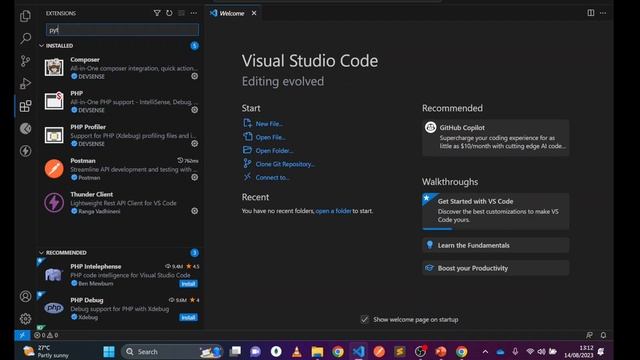Refresh the extensions list
The height and width of the screenshot is (360, 640).
pos(169,13)
